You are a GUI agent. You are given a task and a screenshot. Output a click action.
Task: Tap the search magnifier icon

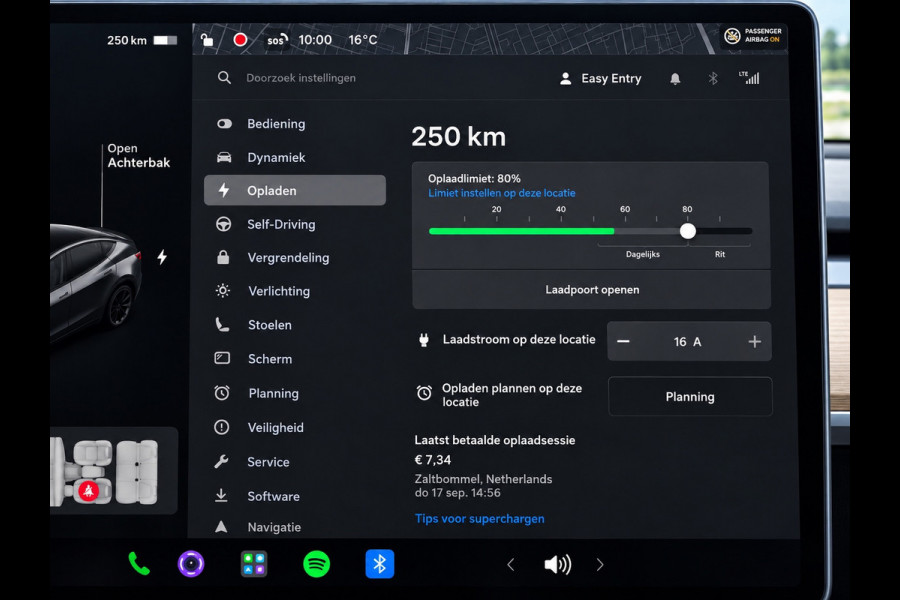tap(224, 78)
